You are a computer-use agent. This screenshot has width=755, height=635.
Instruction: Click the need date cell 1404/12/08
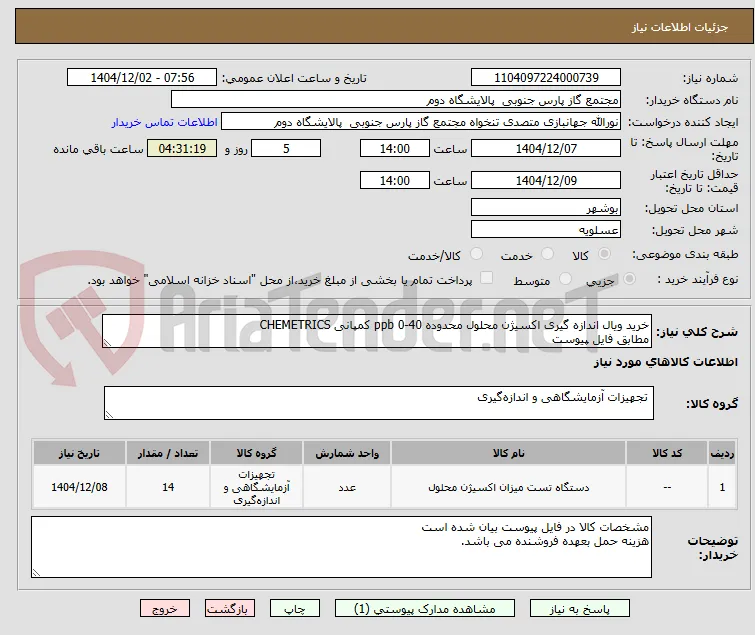click(79, 487)
